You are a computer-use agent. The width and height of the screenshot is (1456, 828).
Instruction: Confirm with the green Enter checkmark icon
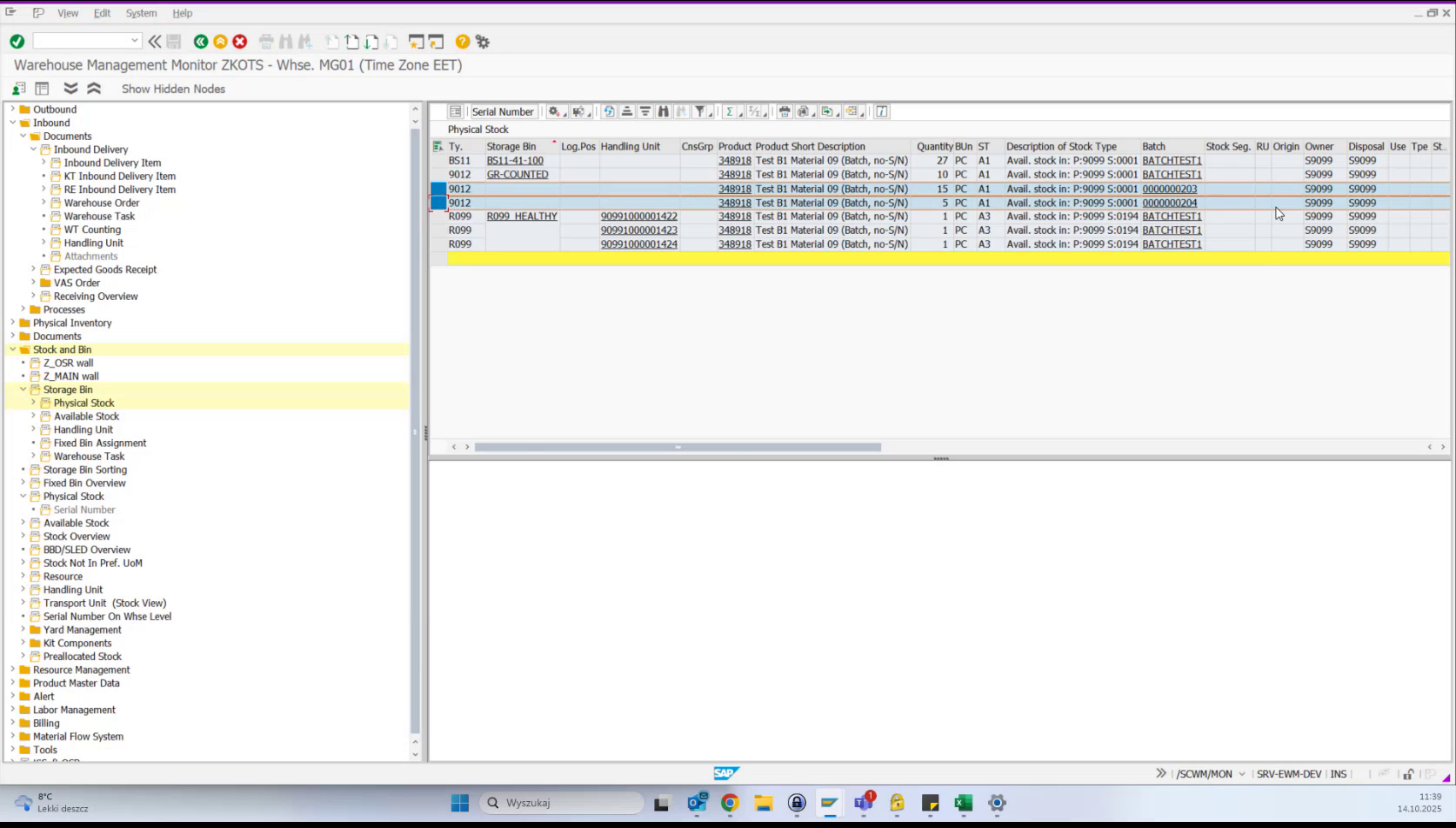(x=16, y=41)
